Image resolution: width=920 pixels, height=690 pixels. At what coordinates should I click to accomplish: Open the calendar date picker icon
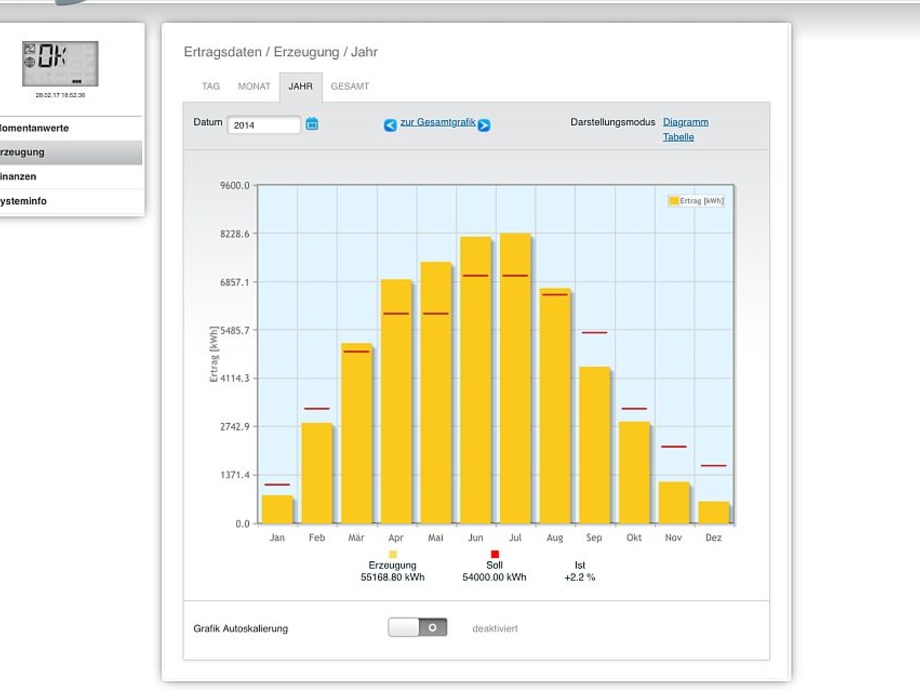point(312,124)
